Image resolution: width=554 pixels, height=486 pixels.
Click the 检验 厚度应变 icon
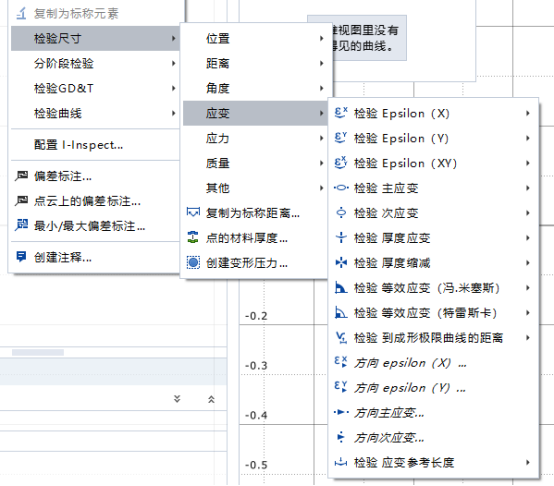341,238
